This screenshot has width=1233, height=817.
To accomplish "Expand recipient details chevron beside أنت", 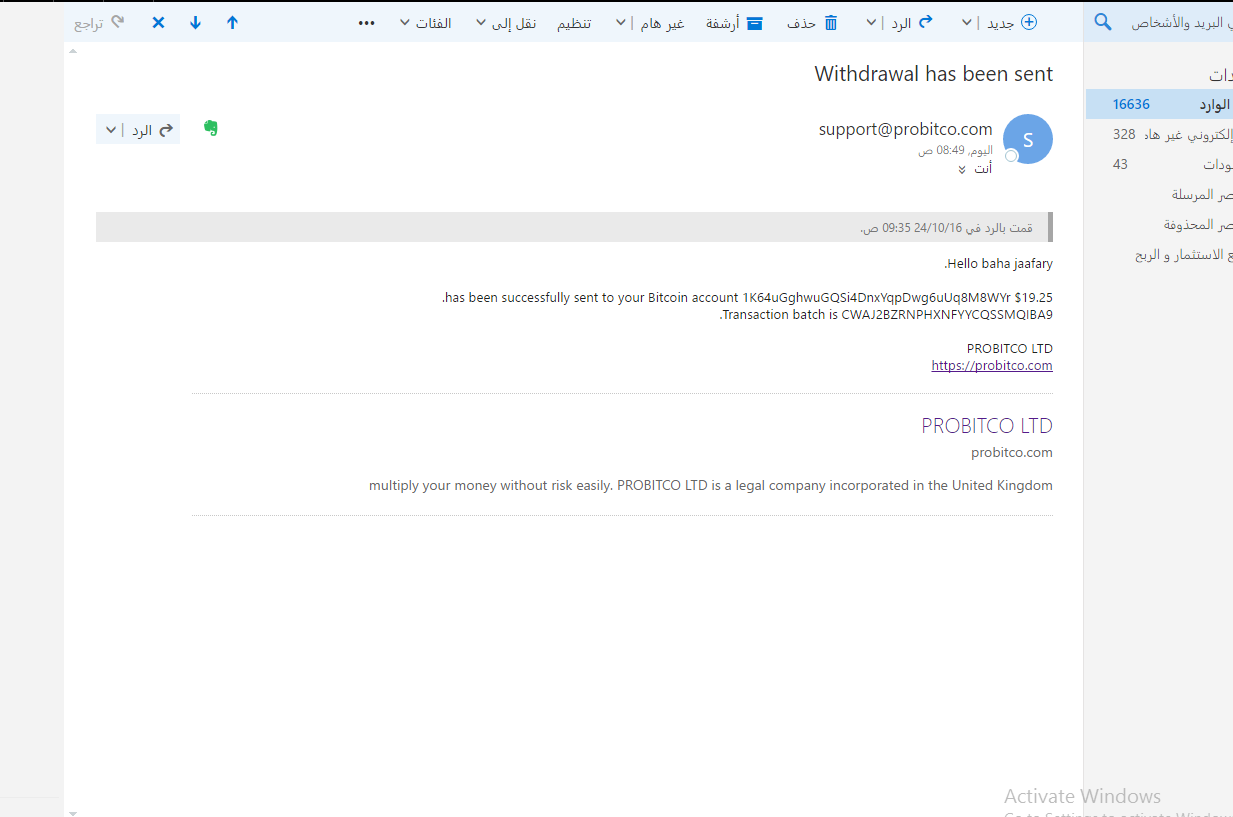I will coord(962,169).
